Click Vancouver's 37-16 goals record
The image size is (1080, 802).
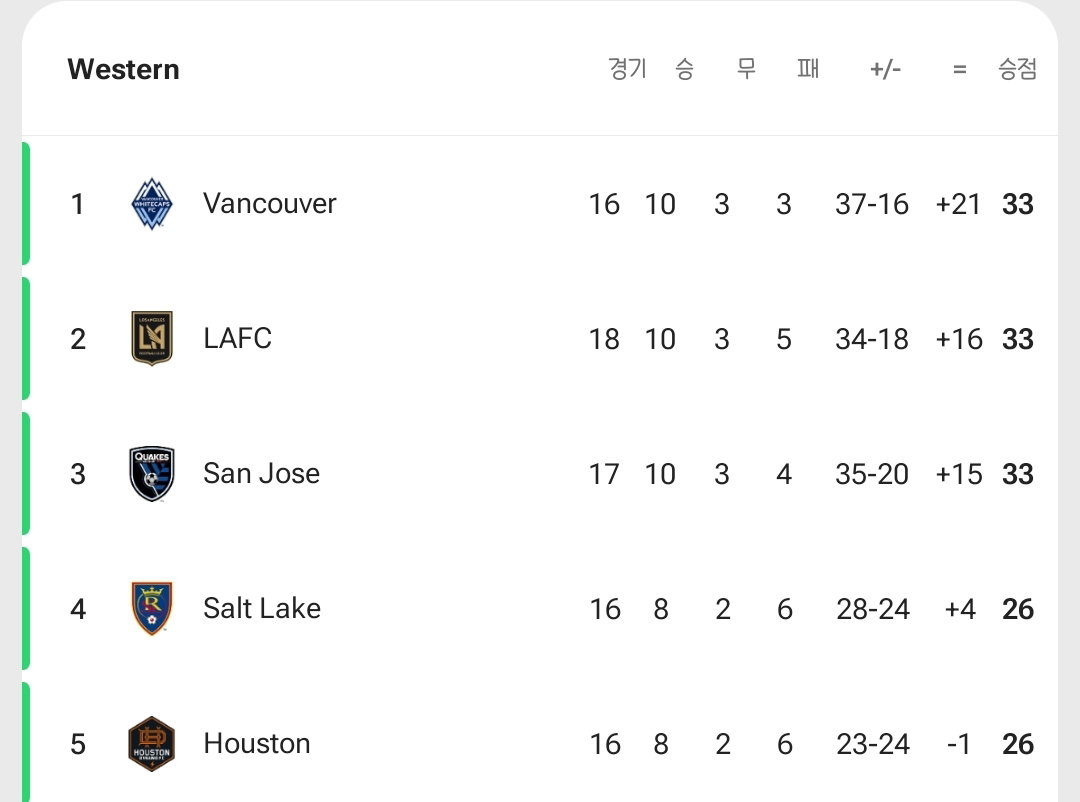[872, 204]
